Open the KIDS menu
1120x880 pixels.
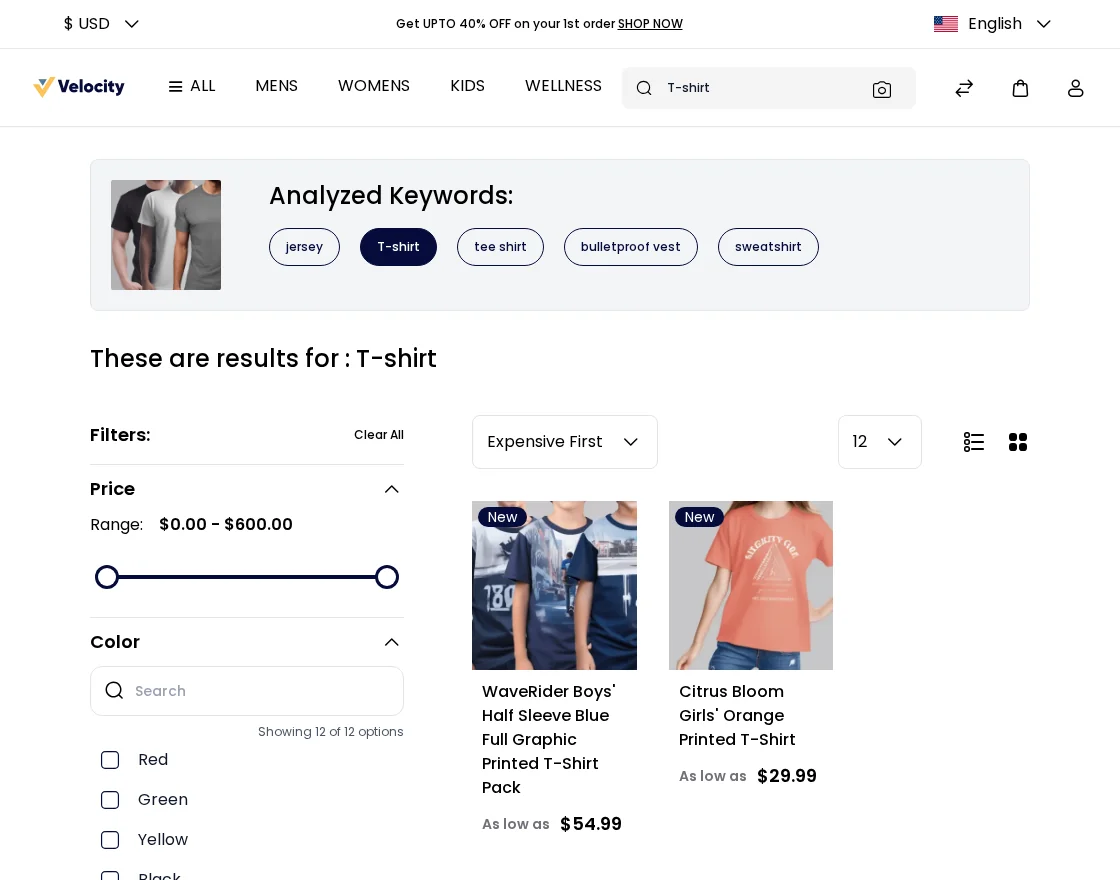(x=467, y=86)
